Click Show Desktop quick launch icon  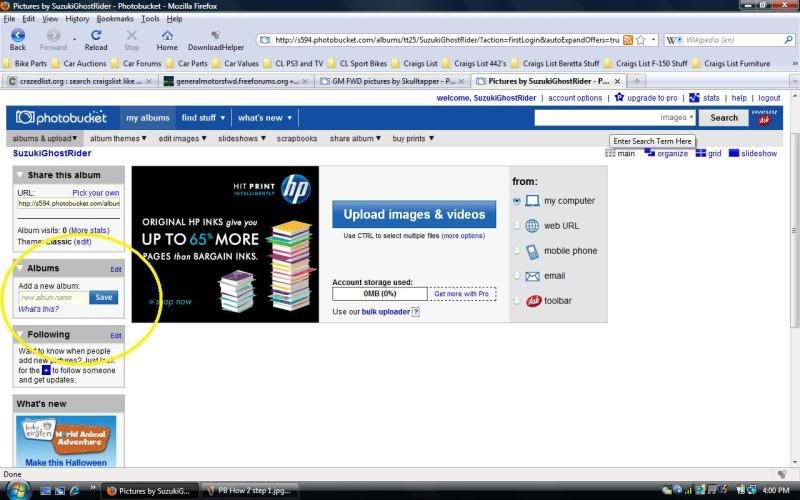pos(45,491)
